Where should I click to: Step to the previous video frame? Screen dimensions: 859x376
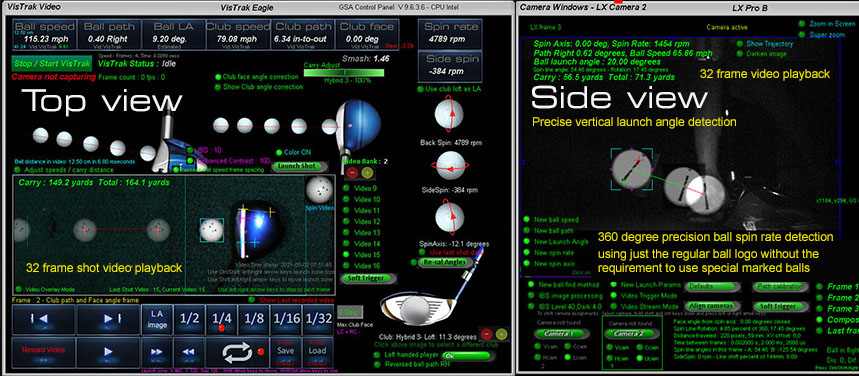(x=43, y=319)
